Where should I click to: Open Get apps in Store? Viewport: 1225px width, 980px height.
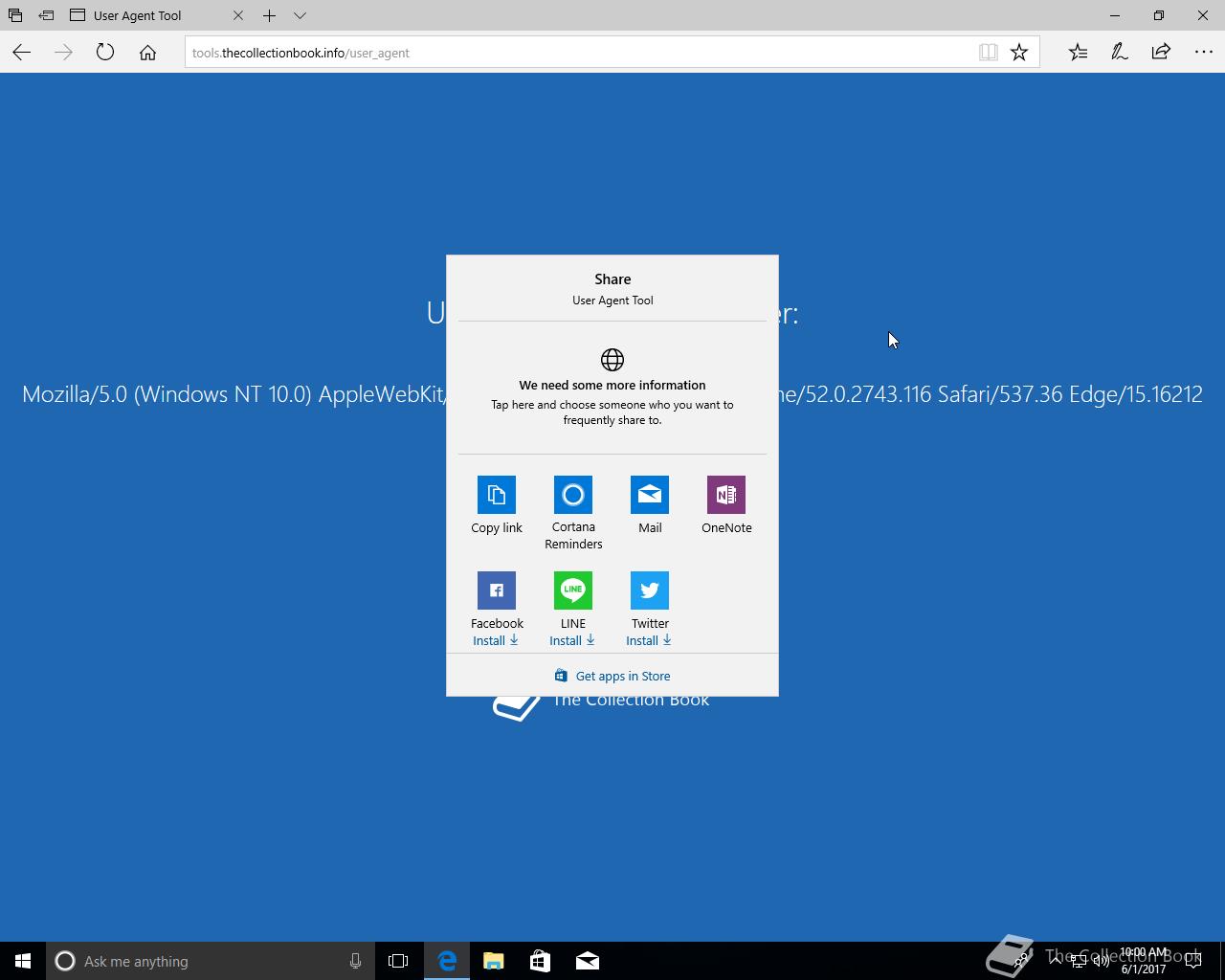[612, 676]
